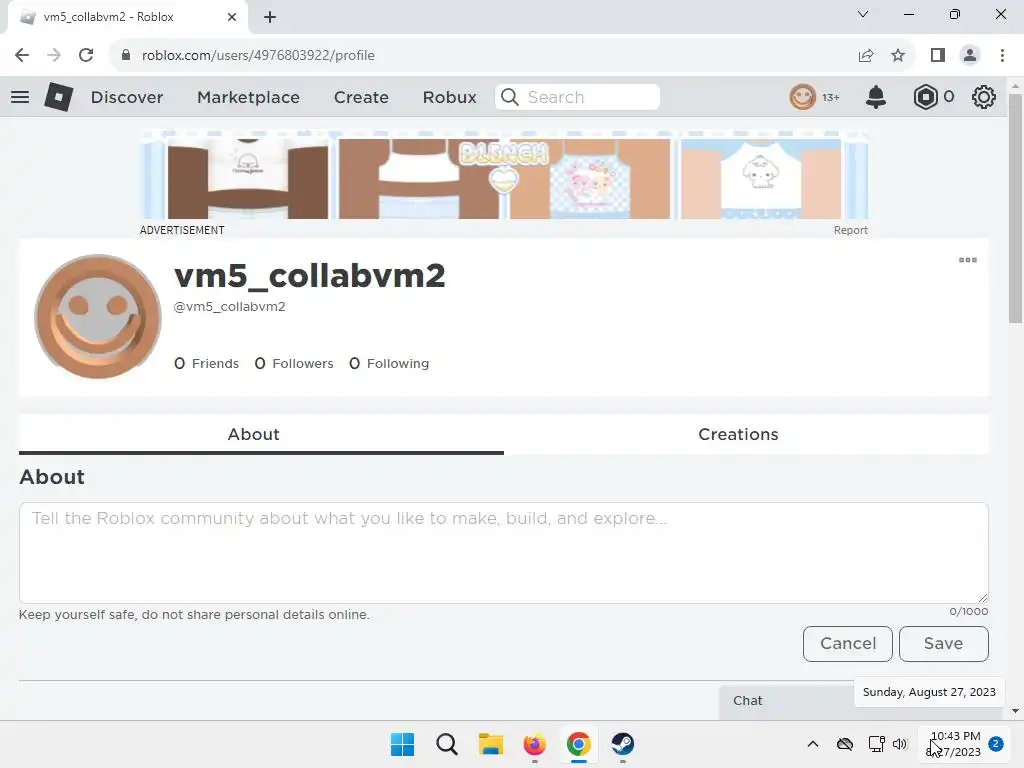Click the @vm5_collabvm2 username text
The height and width of the screenshot is (768, 1024).
[229, 307]
